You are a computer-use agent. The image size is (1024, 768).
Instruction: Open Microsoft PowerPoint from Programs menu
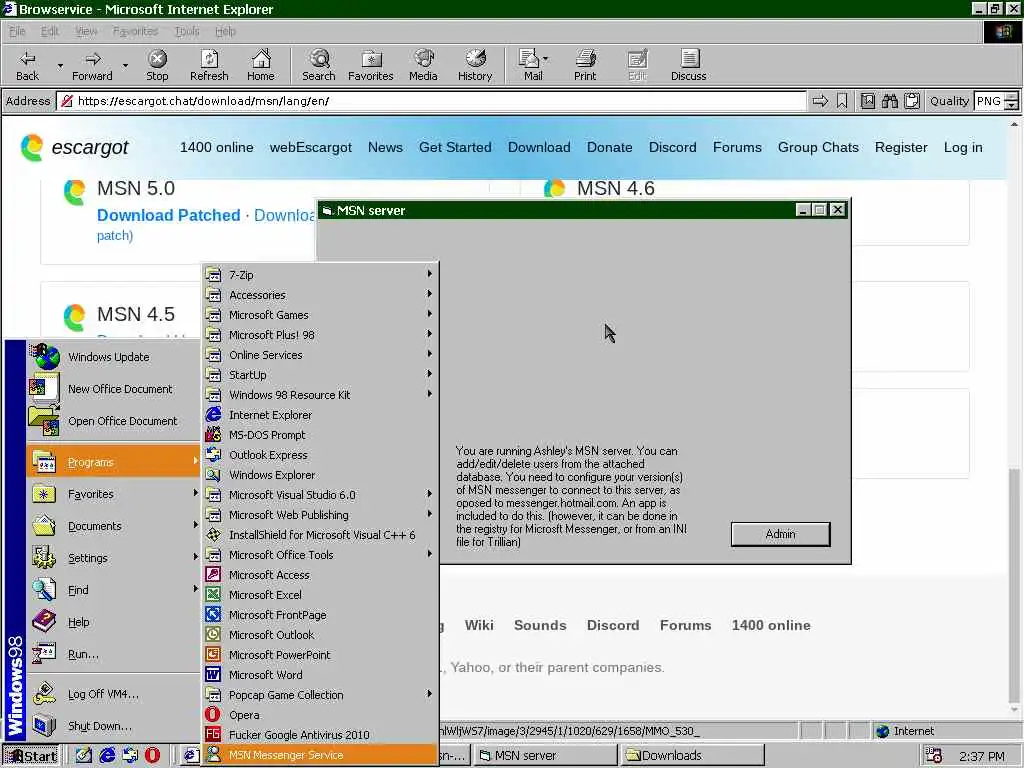pyautogui.click(x=320, y=655)
